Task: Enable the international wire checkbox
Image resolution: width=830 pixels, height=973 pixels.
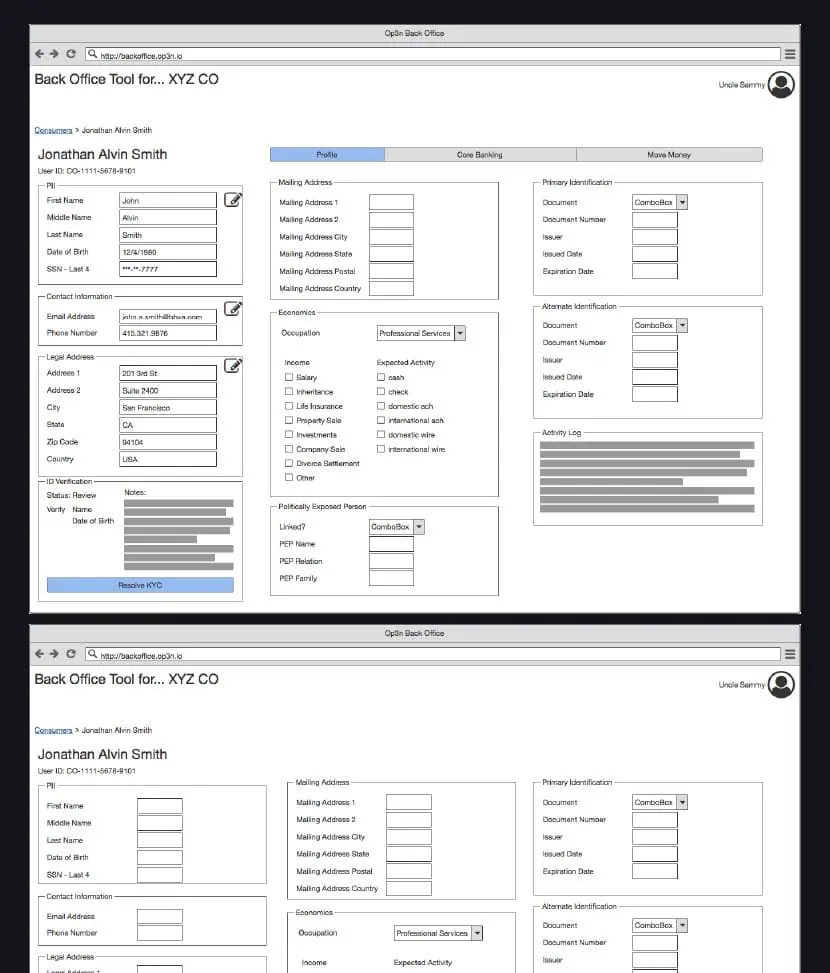Action: click(x=381, y=450)
